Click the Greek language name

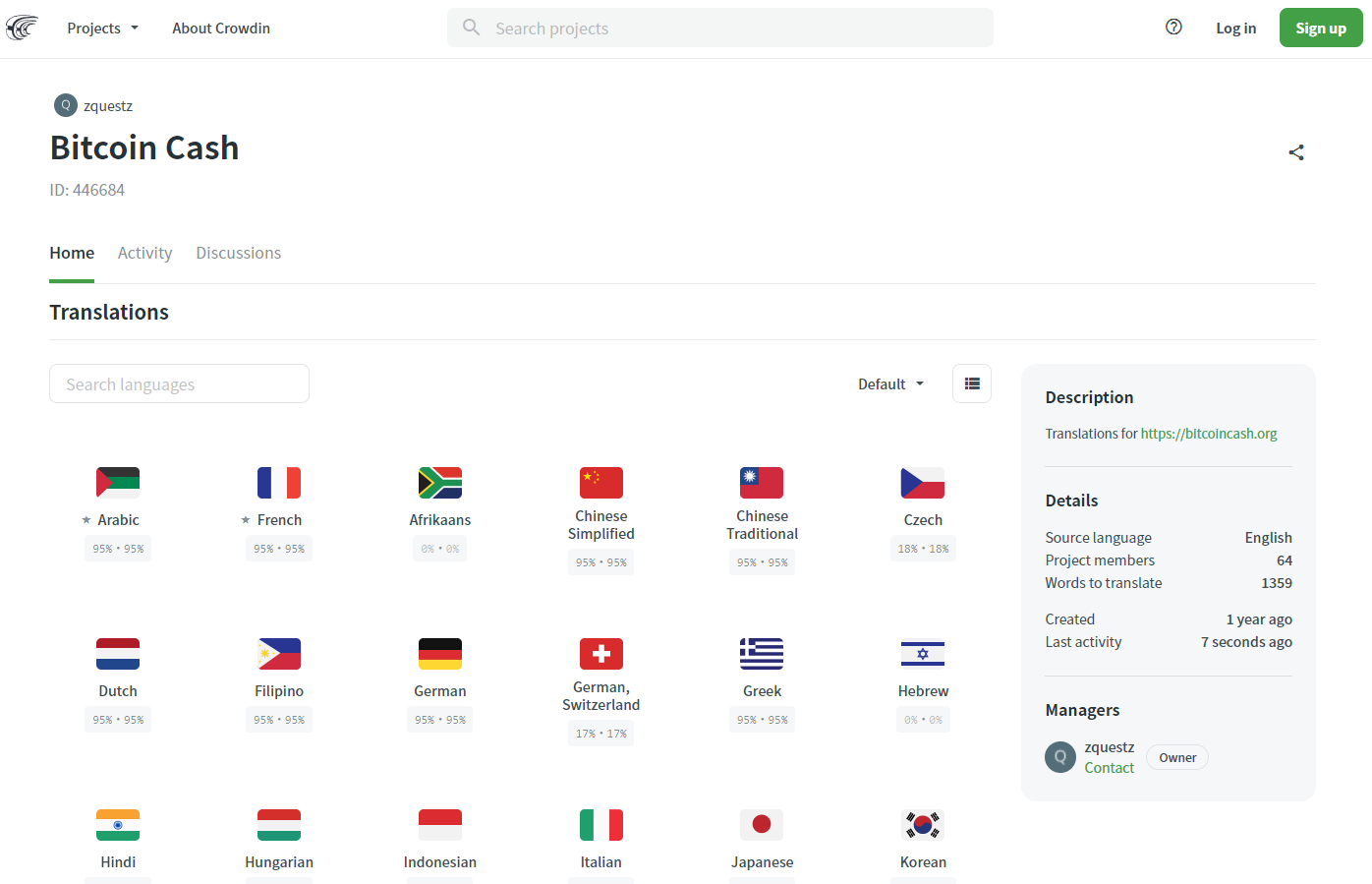[762, 691]
